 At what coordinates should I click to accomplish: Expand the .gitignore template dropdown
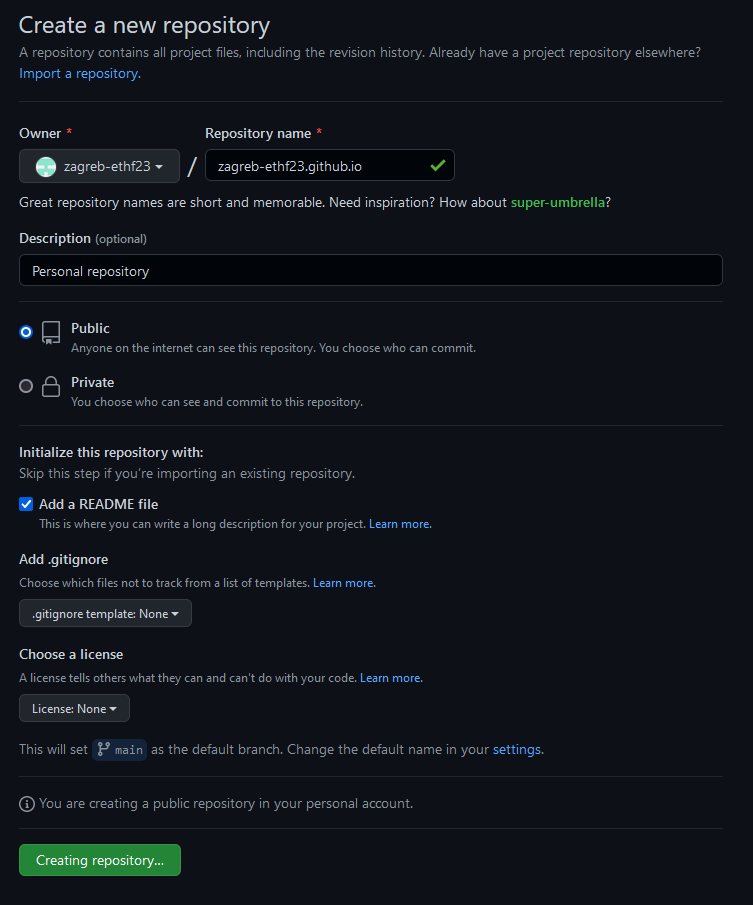click(x=105, y=613)
